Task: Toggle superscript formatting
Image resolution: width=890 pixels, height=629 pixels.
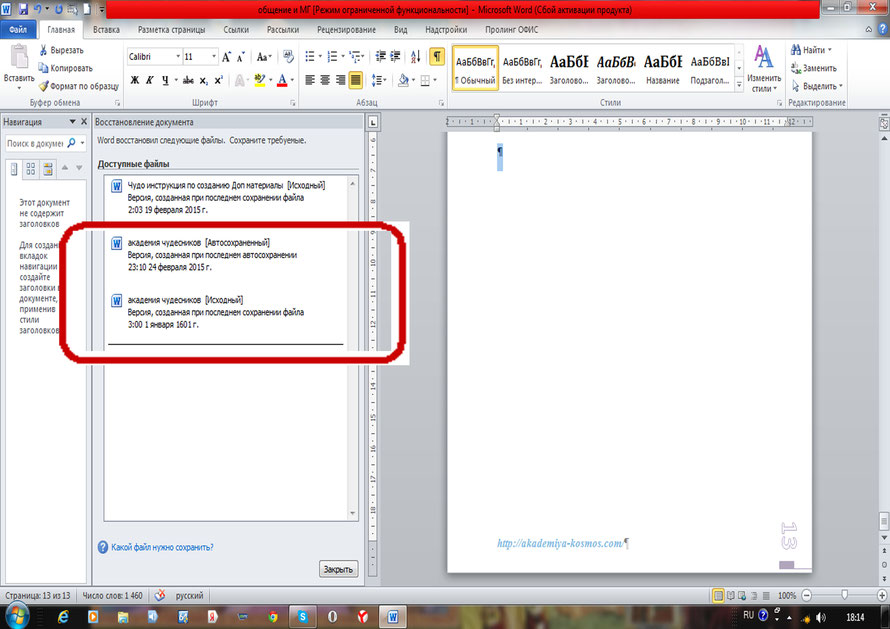Action: tap(219, 81)
